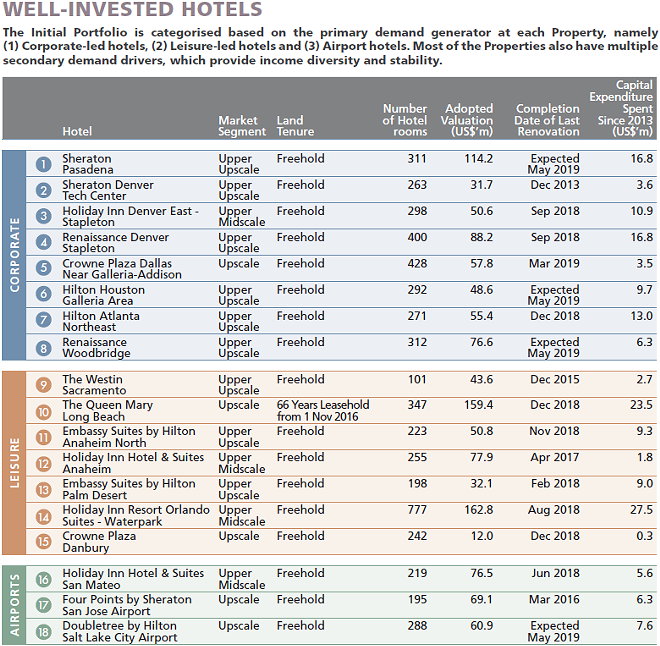This screenshot has width=660, height=646.
Task: Select Four Points by Sheraton San Jose Airport
Action: tap(127, 605)
